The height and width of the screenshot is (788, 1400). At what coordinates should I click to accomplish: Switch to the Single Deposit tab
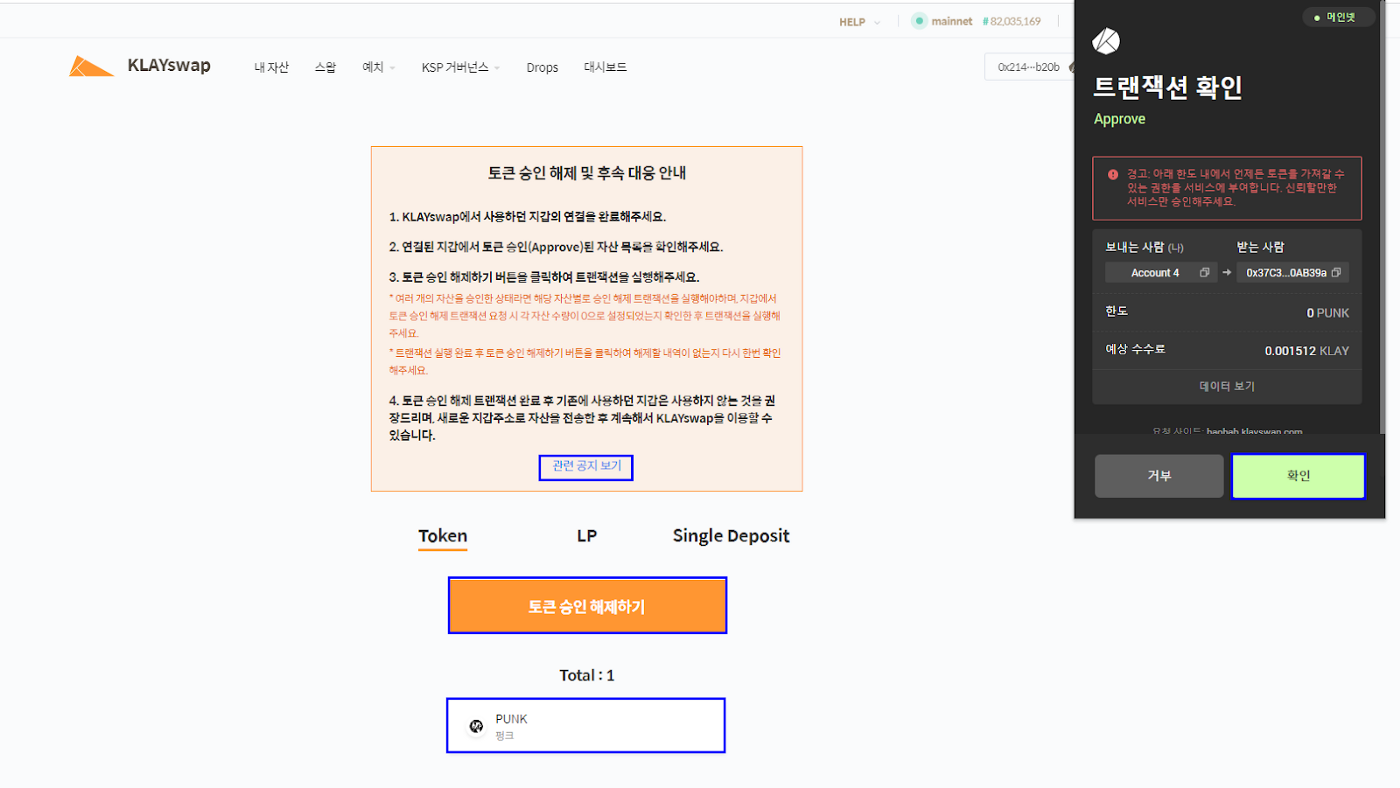pos(731,536)
